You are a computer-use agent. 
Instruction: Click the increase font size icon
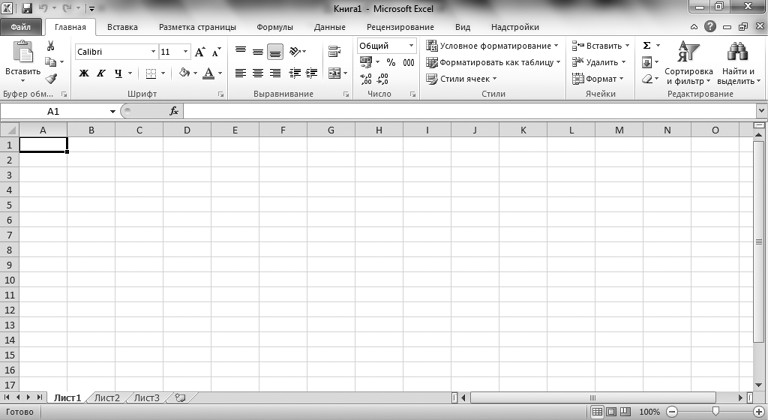(201, 51)
